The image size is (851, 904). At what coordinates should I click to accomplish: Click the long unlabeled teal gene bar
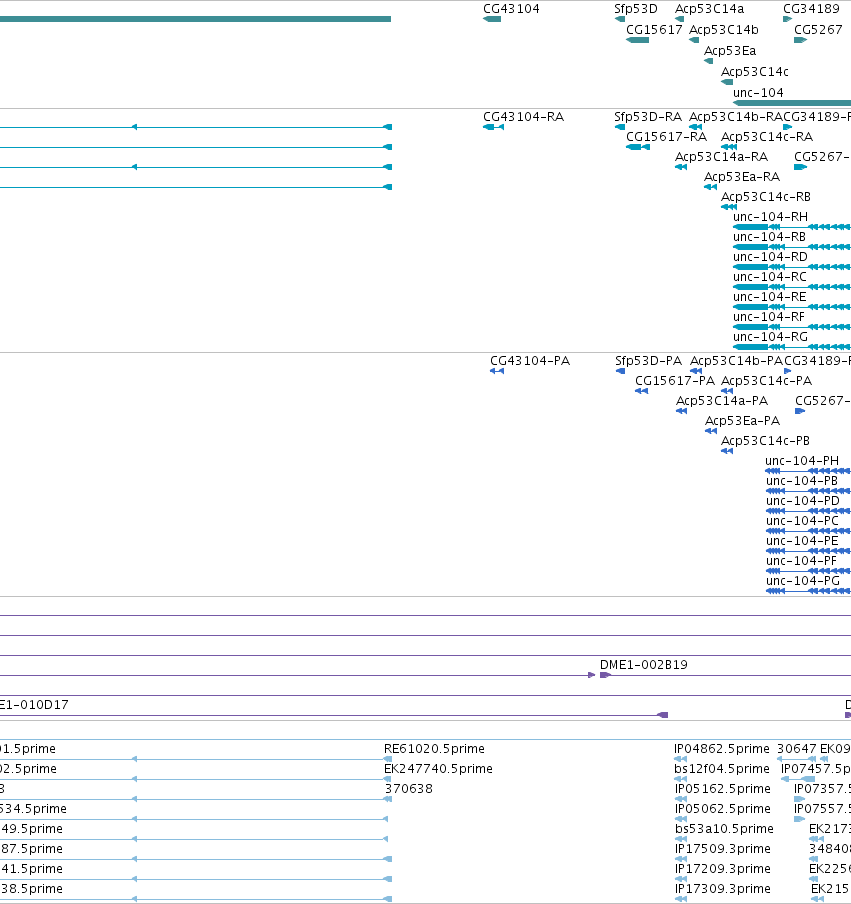point(195,19)
